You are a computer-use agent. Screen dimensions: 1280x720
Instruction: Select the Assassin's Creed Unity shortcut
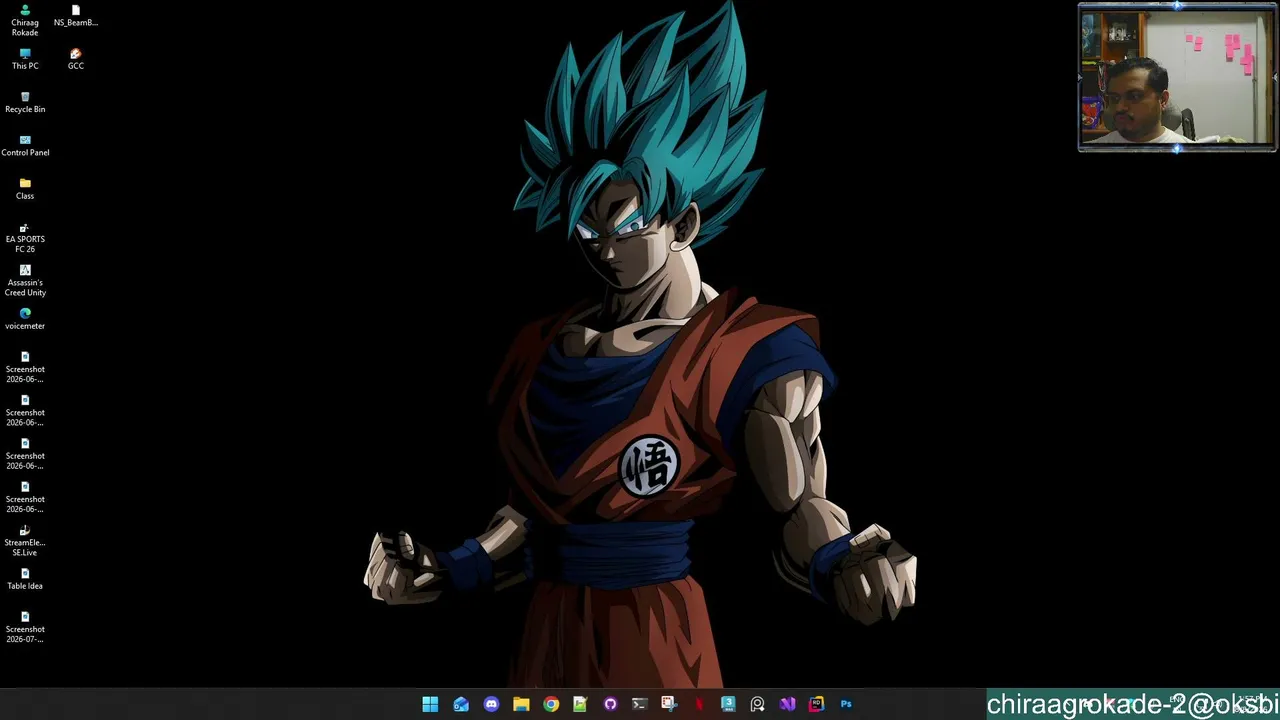(25, 281)
